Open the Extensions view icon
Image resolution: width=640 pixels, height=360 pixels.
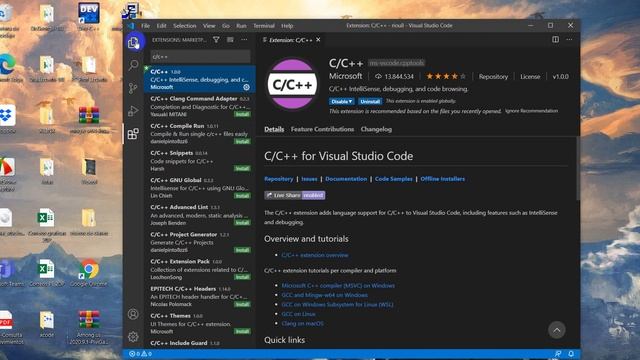pyautogui.click(x=133, y=133)
